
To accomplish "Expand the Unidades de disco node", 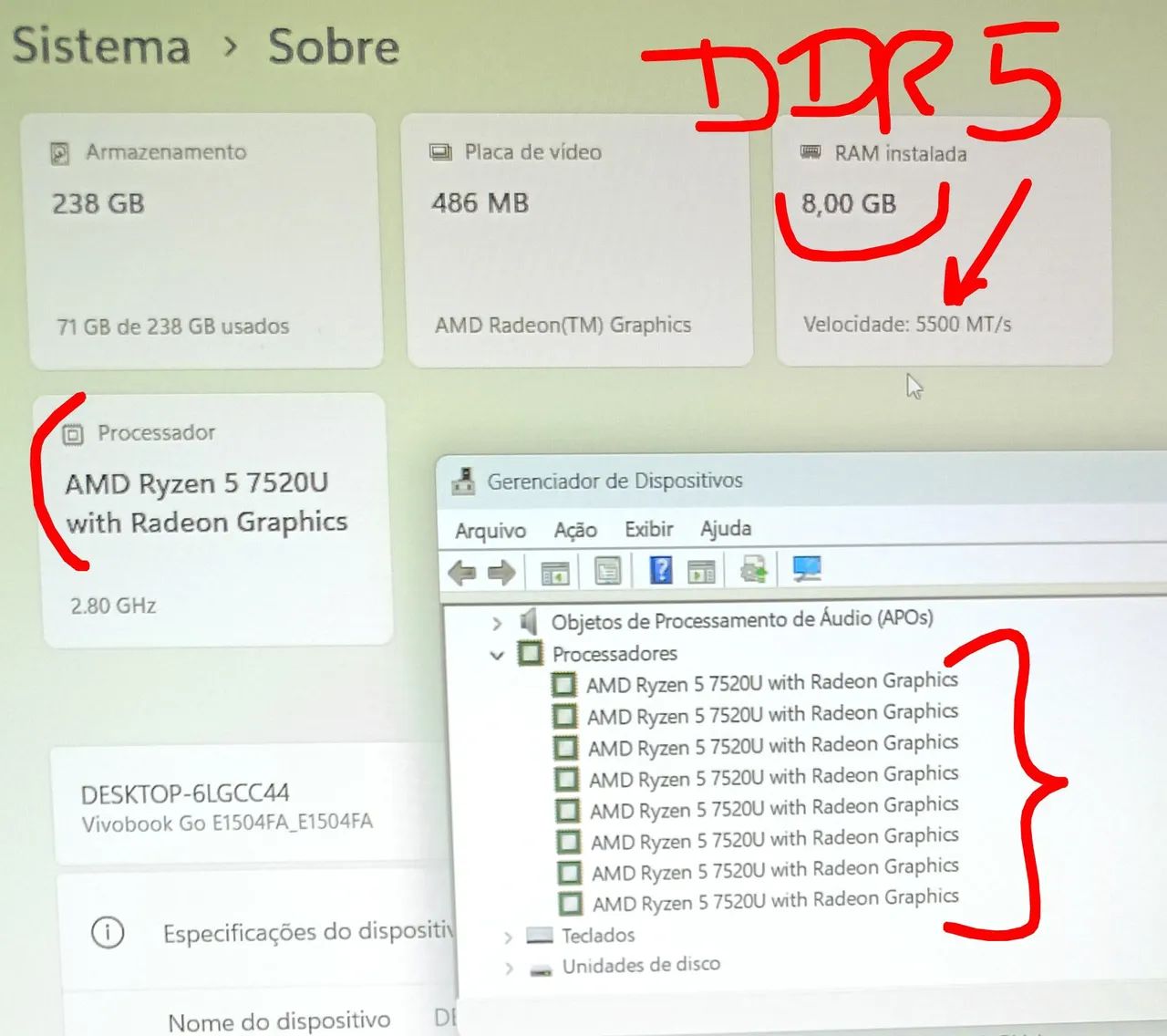I will coord(509,968).
